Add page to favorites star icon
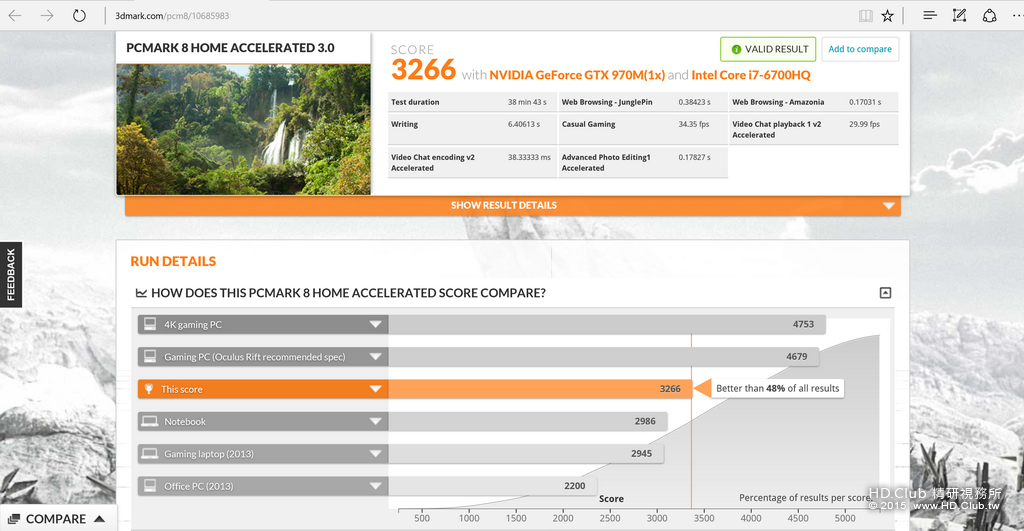This screenshot has width=1024, height=531. point(887,16)
